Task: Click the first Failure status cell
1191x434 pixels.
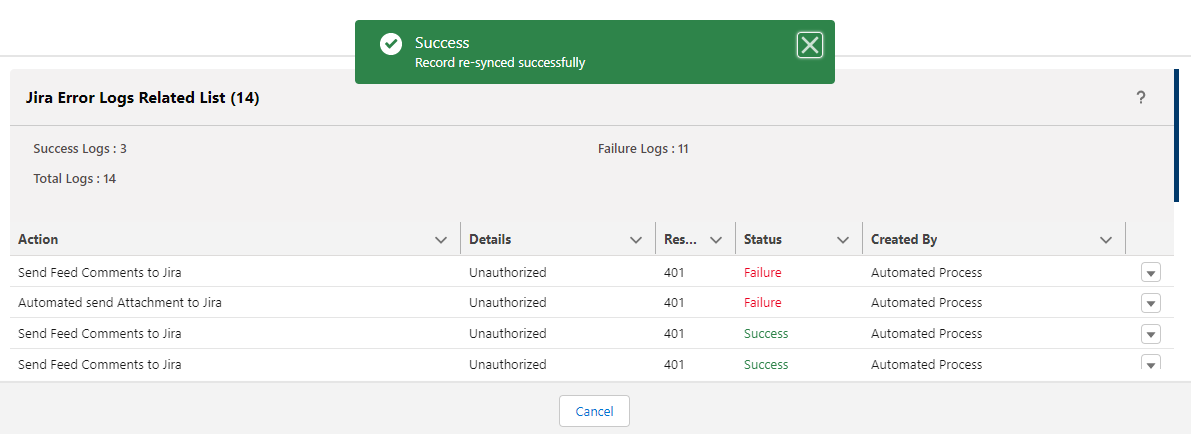Action: (763, 272)
